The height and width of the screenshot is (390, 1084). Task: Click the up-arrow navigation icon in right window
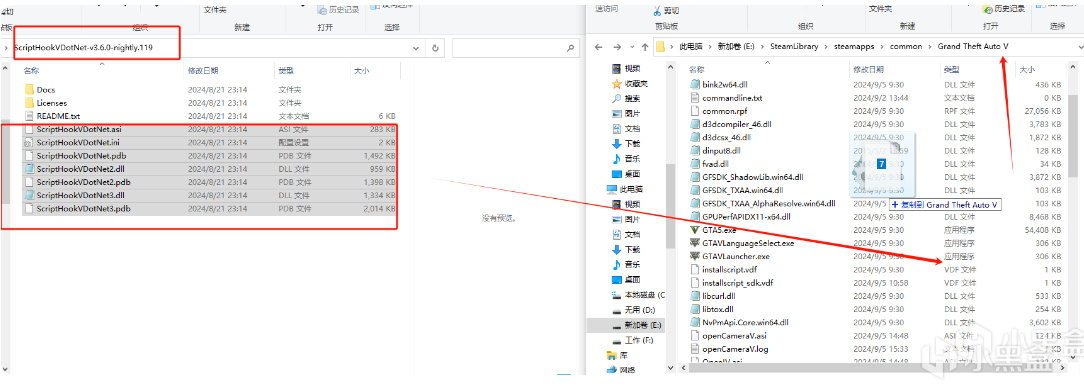pos(644,47)
